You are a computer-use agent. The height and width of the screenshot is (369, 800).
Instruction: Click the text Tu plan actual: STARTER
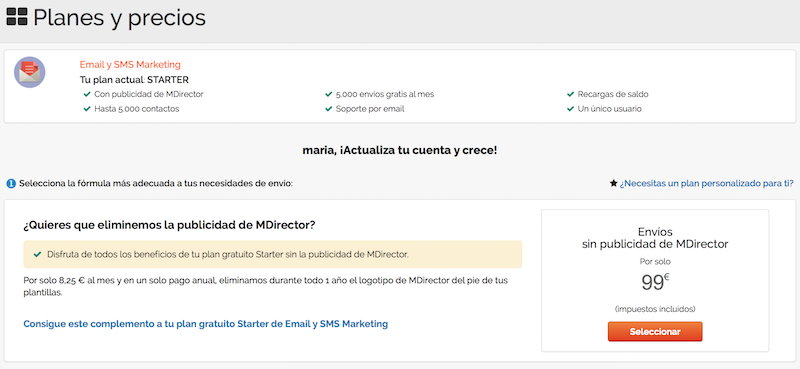click(x=134, y=80)
